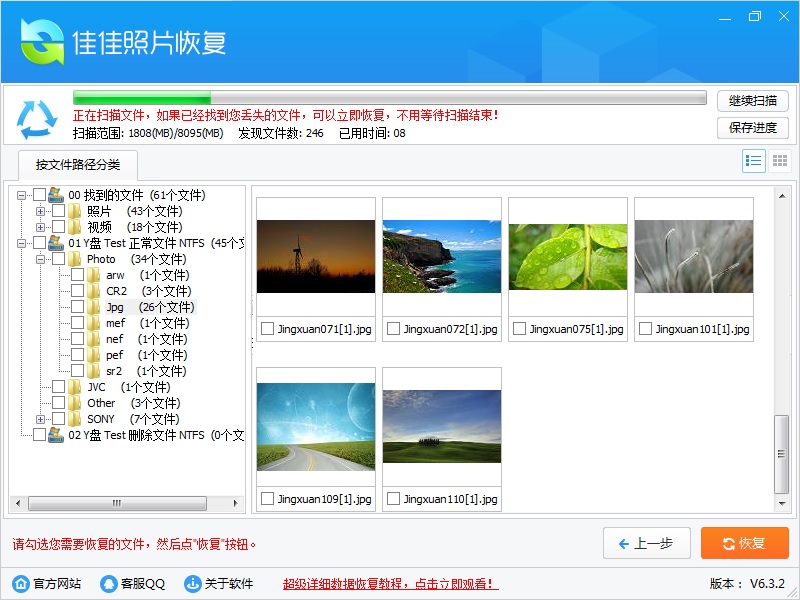Open the Jingxuan075[1].jpg leaf thumbnail
Screen dimensions: 800x600
point(567,257)
